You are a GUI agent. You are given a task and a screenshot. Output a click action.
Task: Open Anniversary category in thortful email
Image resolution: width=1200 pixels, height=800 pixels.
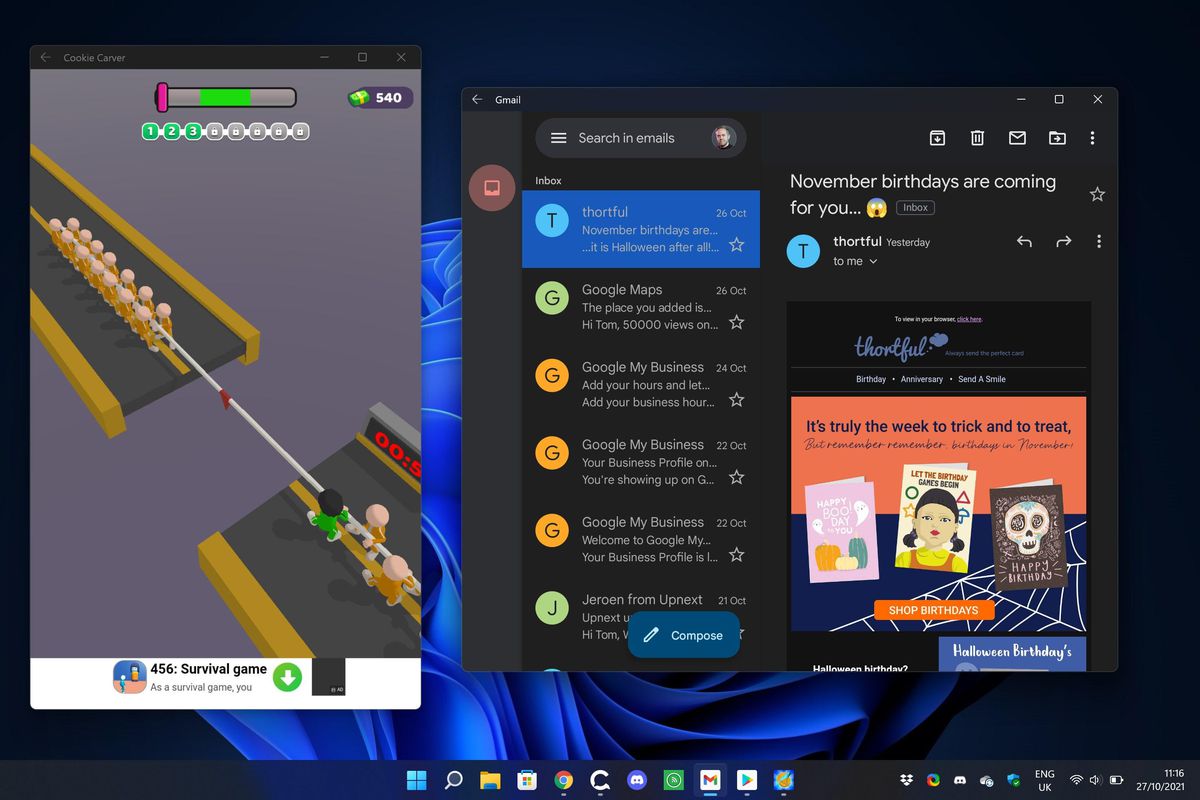[x=922, y=379]
